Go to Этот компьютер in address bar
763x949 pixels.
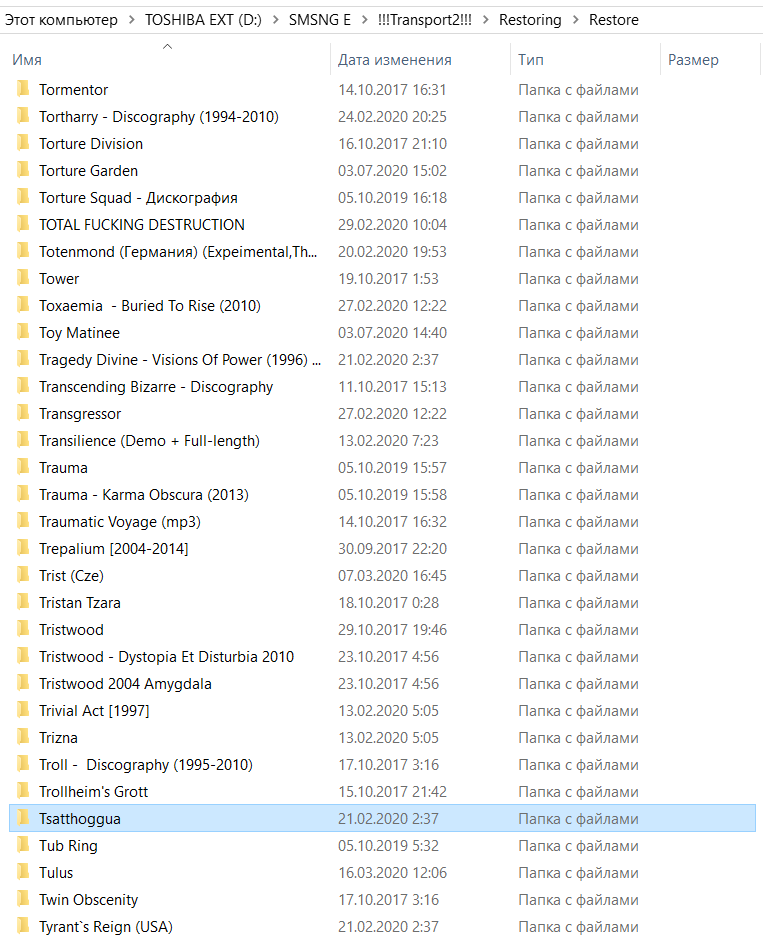click(x=61, y=20)
